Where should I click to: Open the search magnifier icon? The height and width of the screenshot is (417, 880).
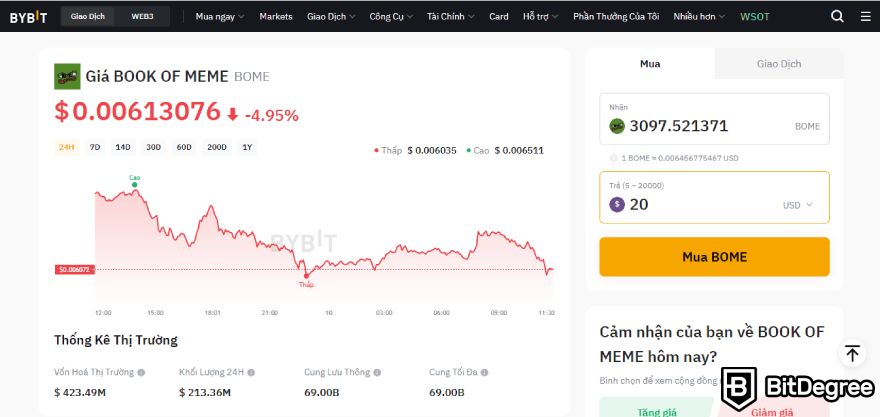tap(837, 16)
